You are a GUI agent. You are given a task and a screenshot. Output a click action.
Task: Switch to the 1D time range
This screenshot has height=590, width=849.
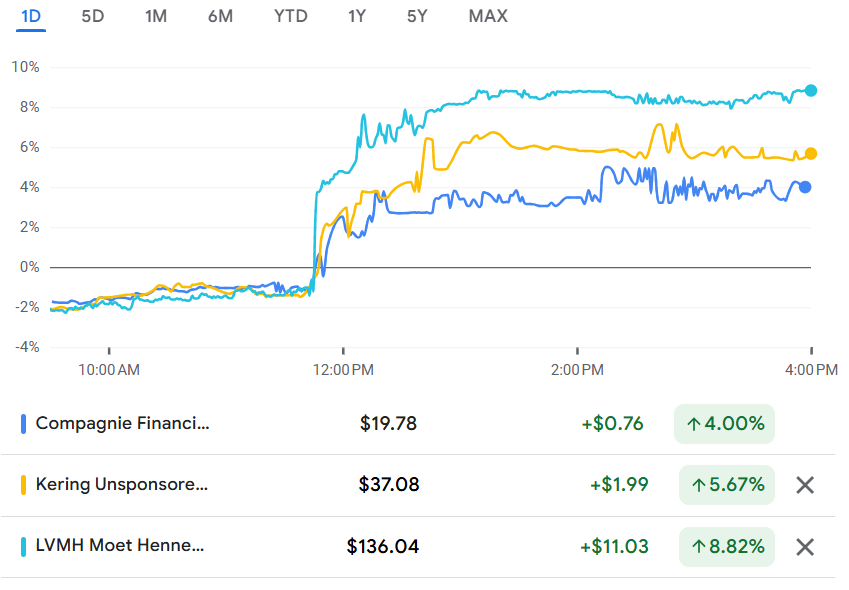point(31,16)
